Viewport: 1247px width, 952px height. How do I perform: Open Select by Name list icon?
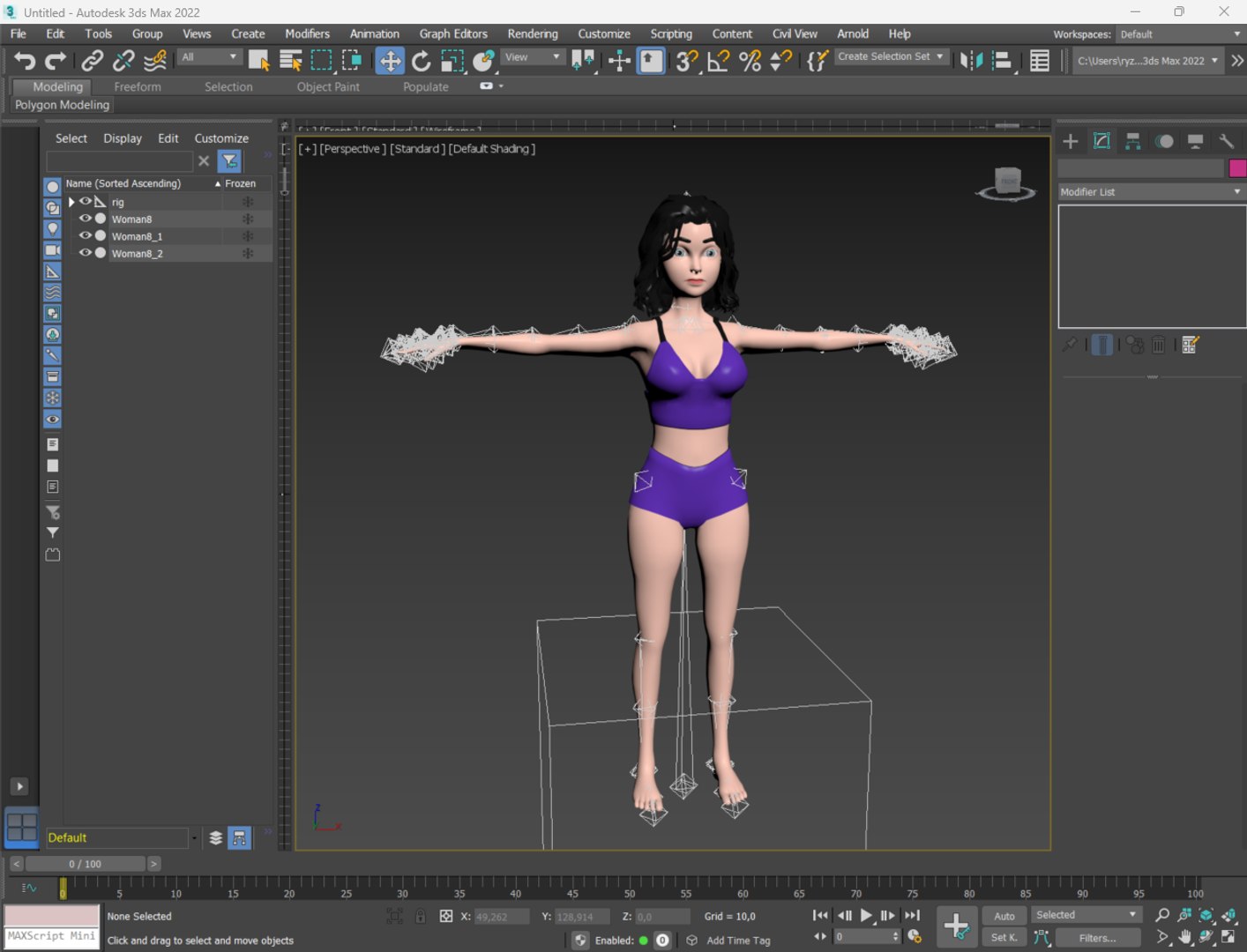[x=290, y=60]
